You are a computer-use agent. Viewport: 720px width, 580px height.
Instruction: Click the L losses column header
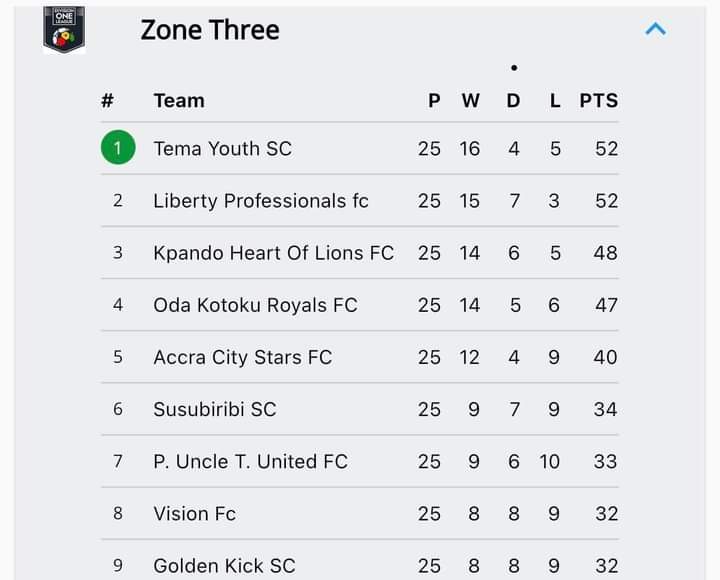(555, 101)
